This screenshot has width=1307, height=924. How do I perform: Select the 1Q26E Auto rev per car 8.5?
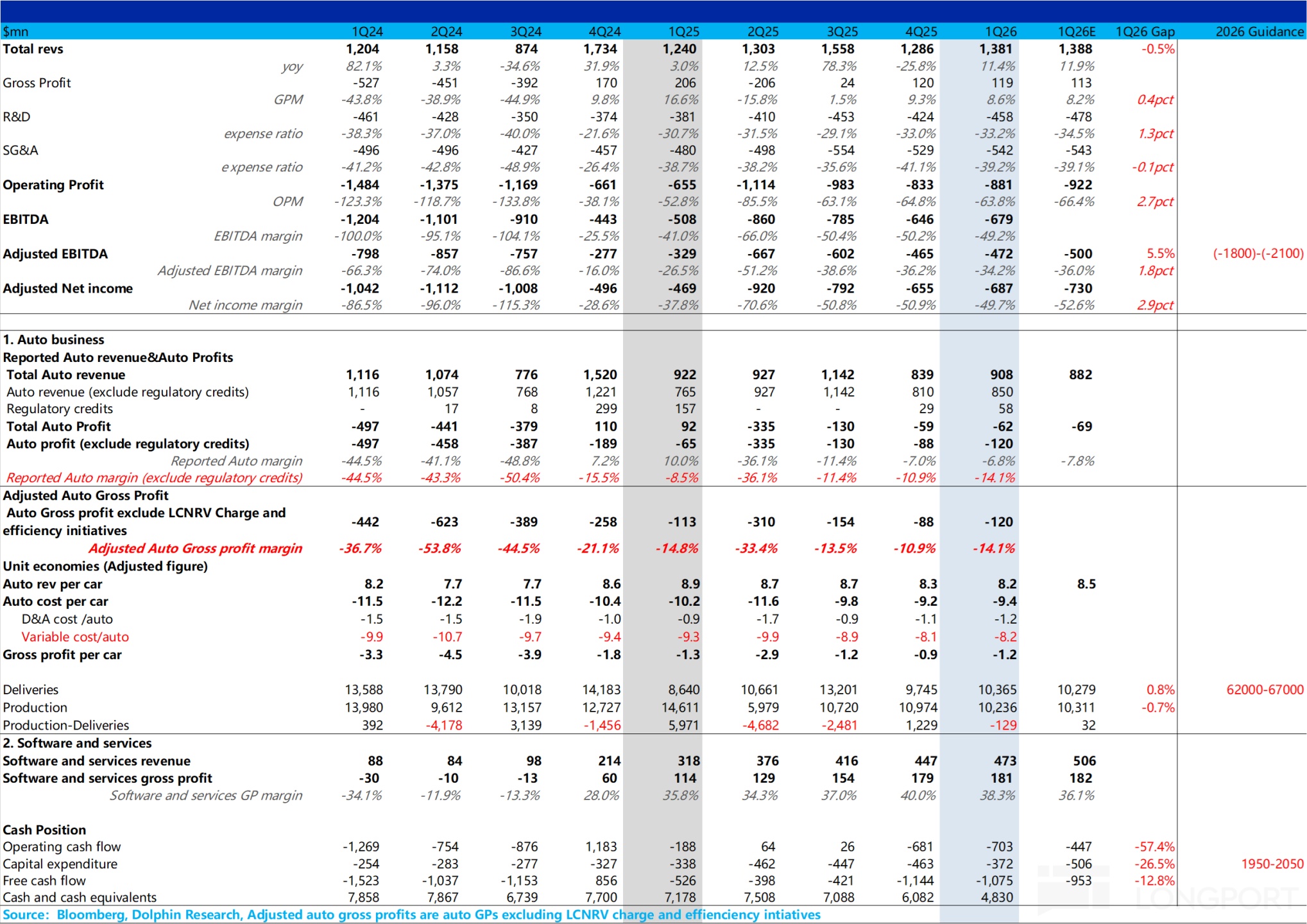point(1086,584)
